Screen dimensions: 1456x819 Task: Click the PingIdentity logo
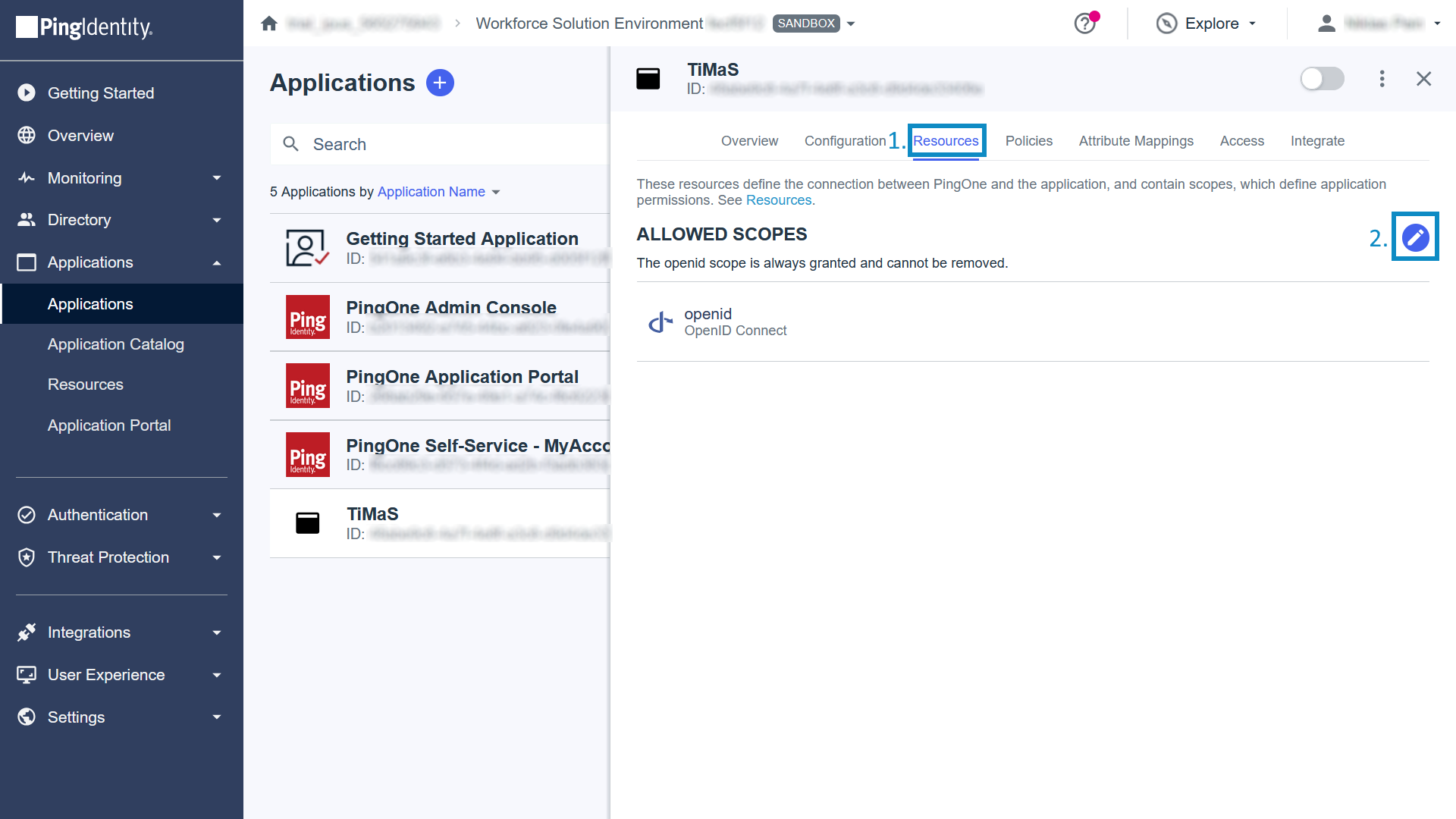pos(84,27)
